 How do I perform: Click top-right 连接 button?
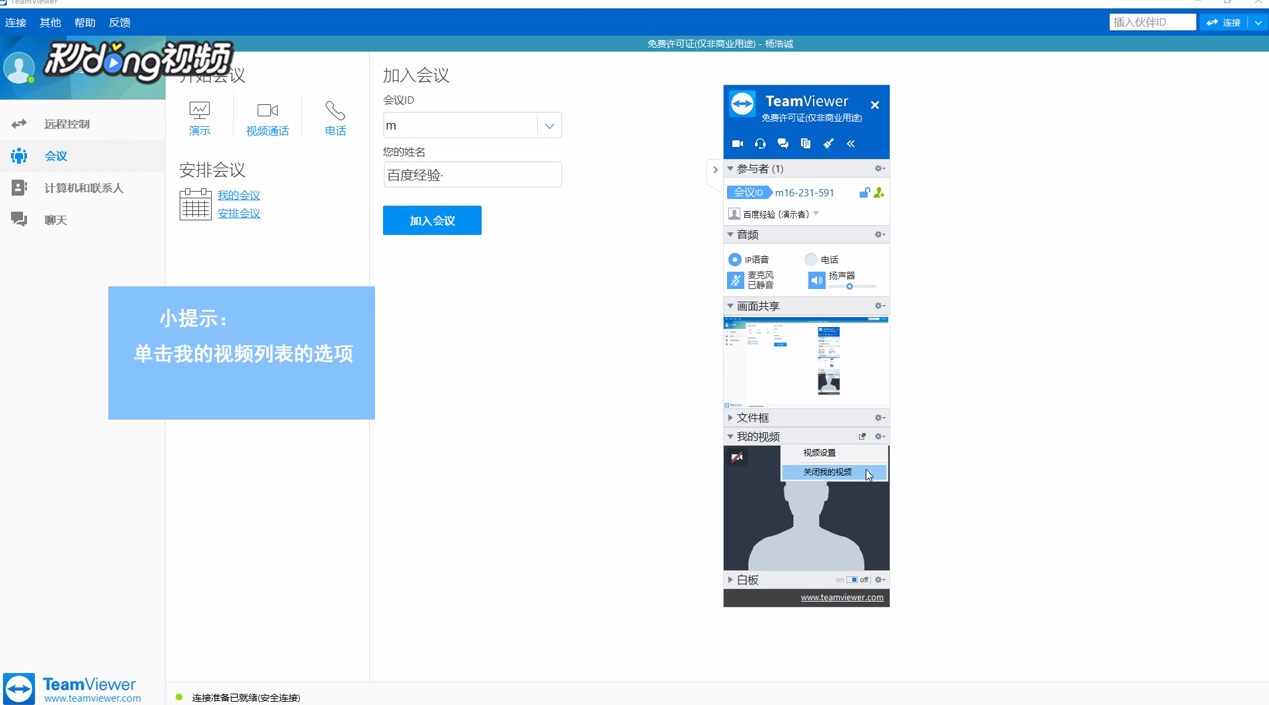(1224, 22)
